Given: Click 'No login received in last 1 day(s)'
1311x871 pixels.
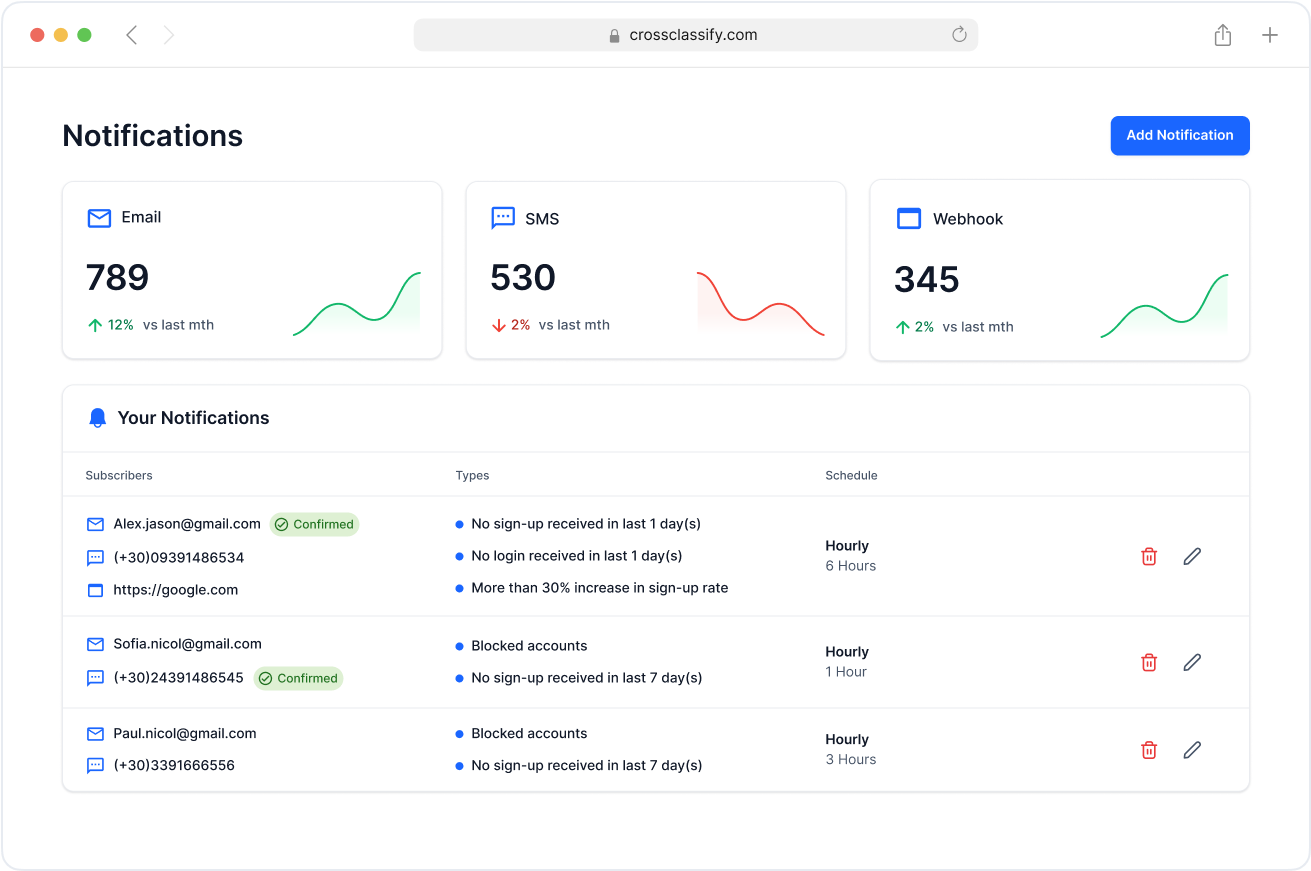Looking at the screenshot, I should coord(577,556).
